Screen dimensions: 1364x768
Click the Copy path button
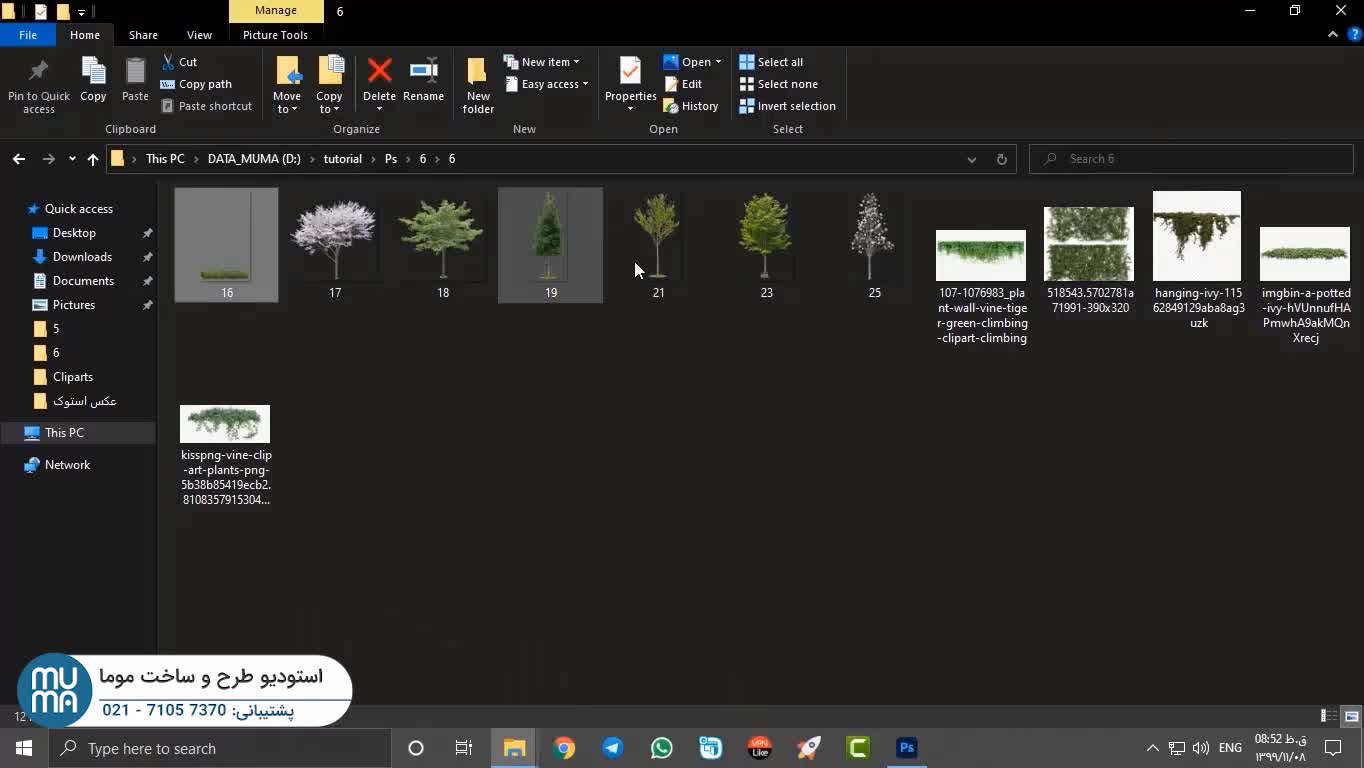(x=204, y=84)
